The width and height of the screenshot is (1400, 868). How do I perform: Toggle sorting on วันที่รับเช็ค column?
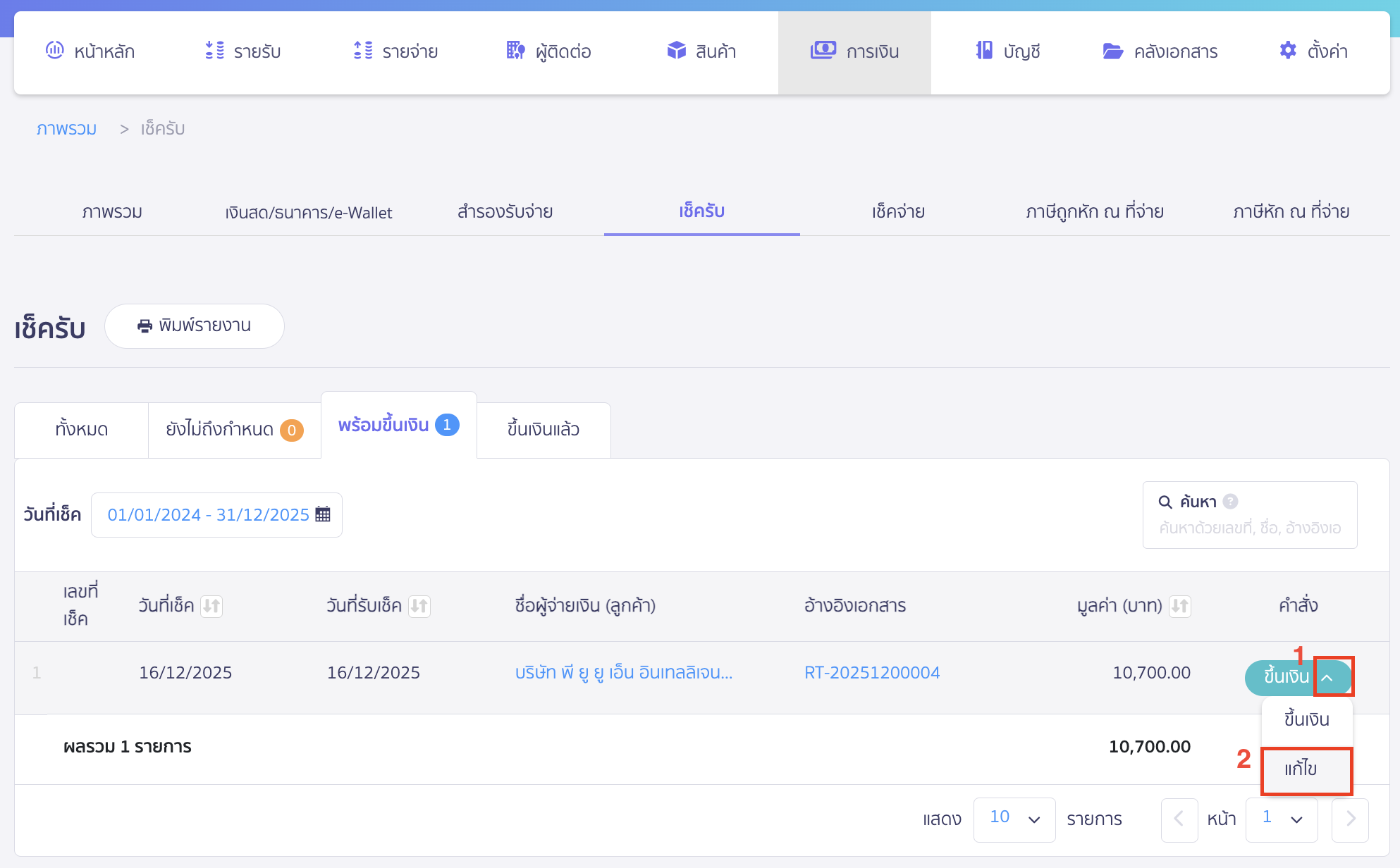click(419, 606)
